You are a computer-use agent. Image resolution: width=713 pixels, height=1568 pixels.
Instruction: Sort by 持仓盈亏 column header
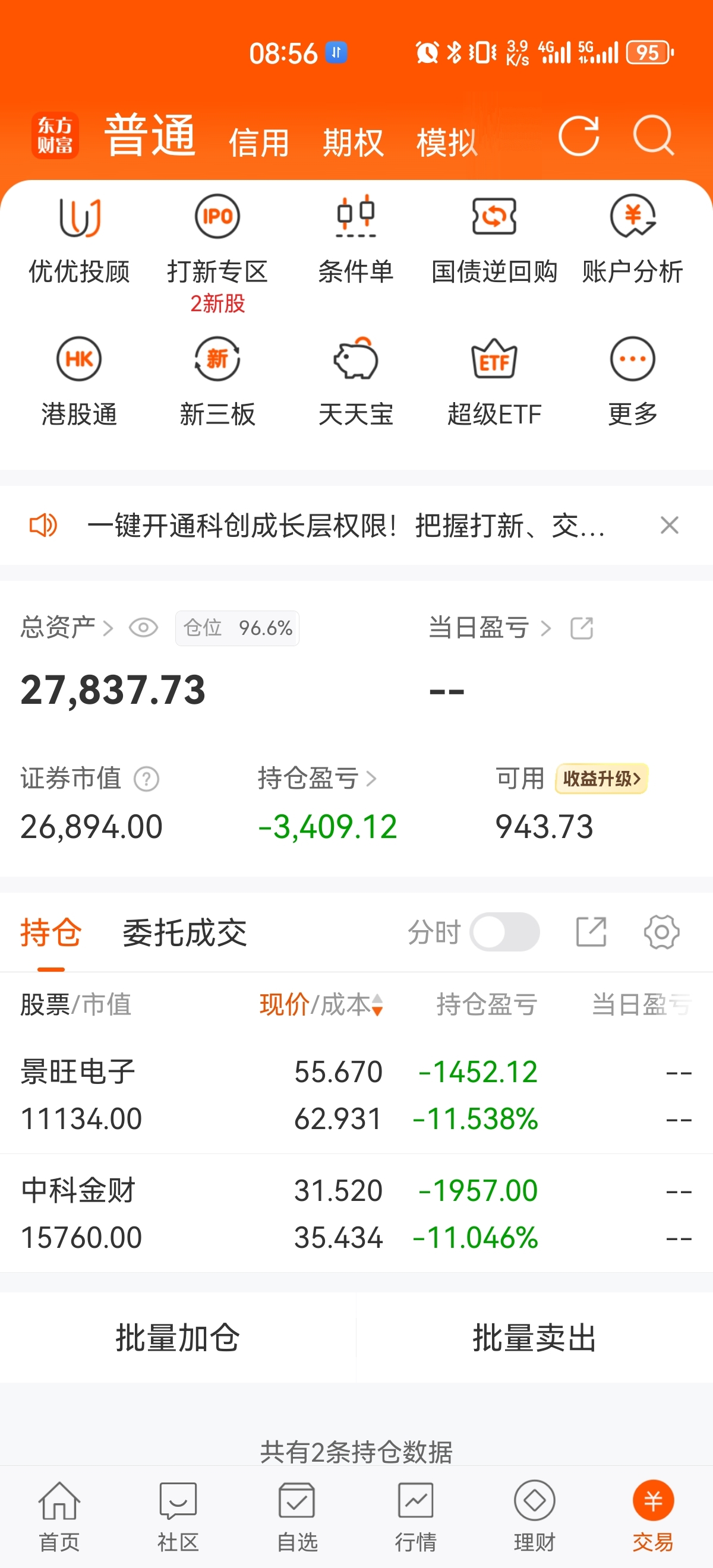pos(487,1005)
